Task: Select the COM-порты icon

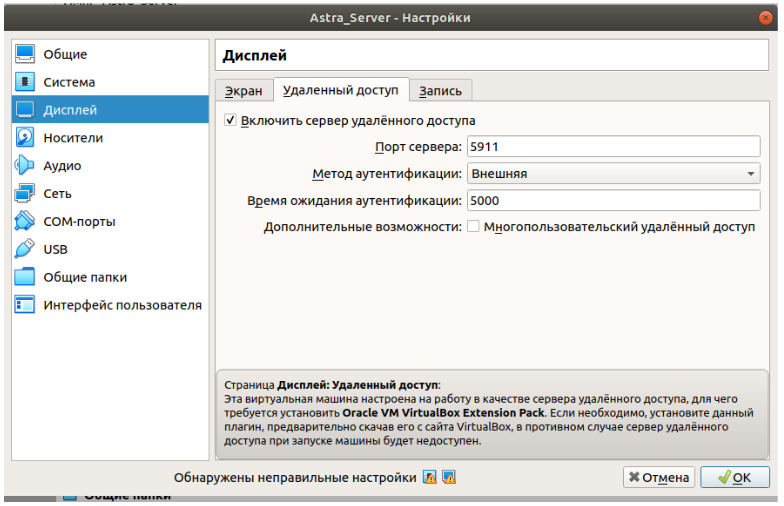Action: coord(25,221)
